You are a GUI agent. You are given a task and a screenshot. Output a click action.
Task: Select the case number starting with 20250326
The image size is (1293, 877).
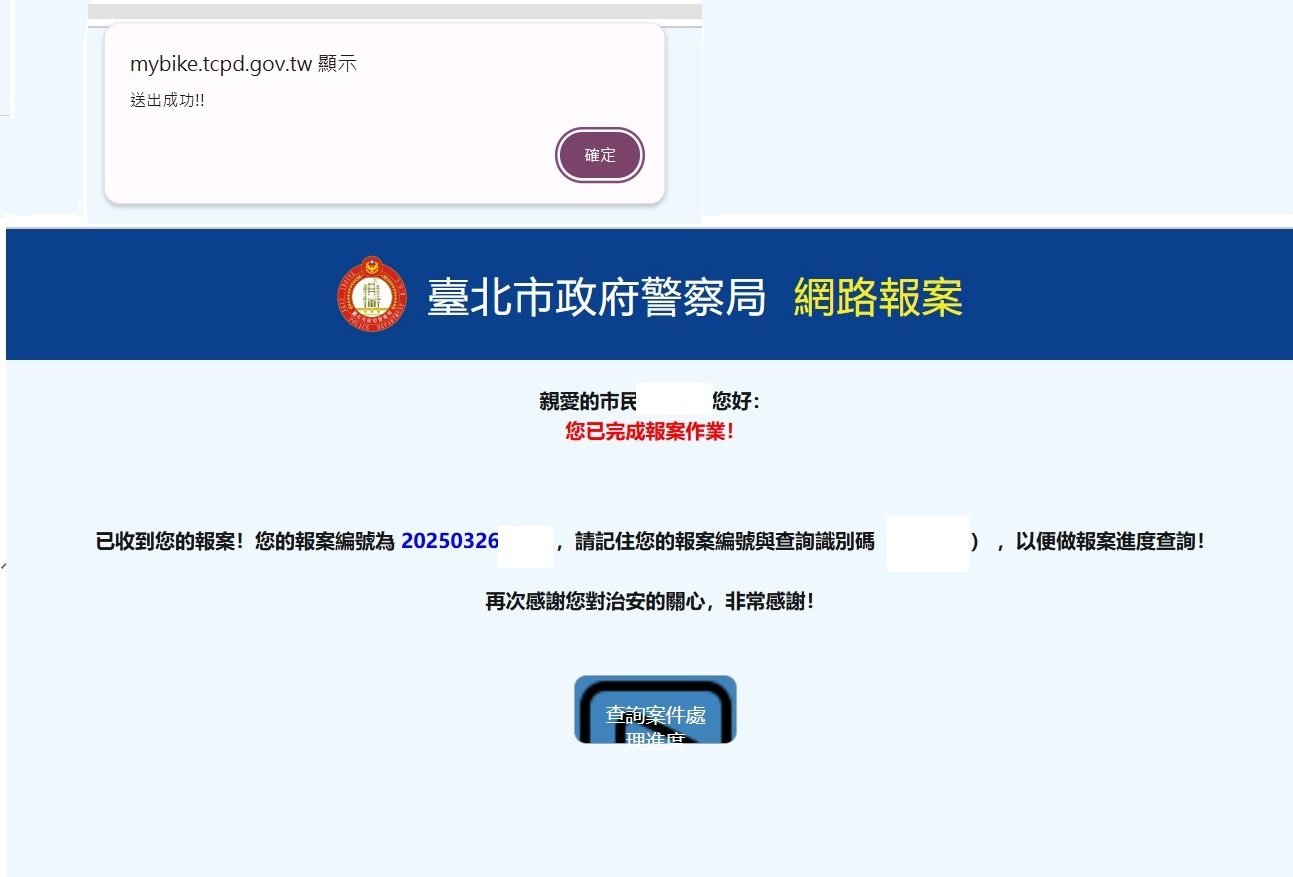450,542
